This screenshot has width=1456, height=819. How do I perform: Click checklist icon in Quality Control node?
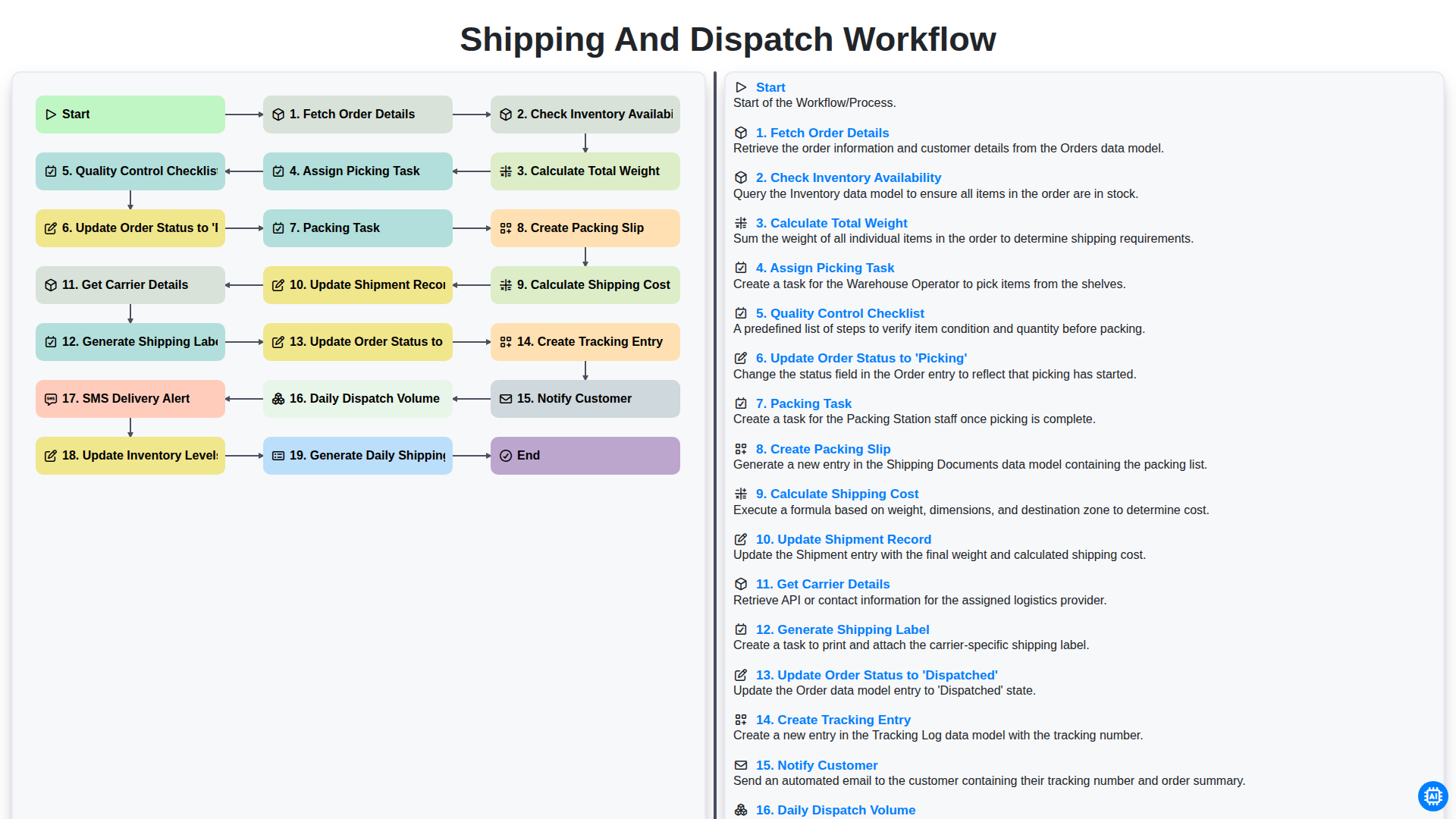51,171
